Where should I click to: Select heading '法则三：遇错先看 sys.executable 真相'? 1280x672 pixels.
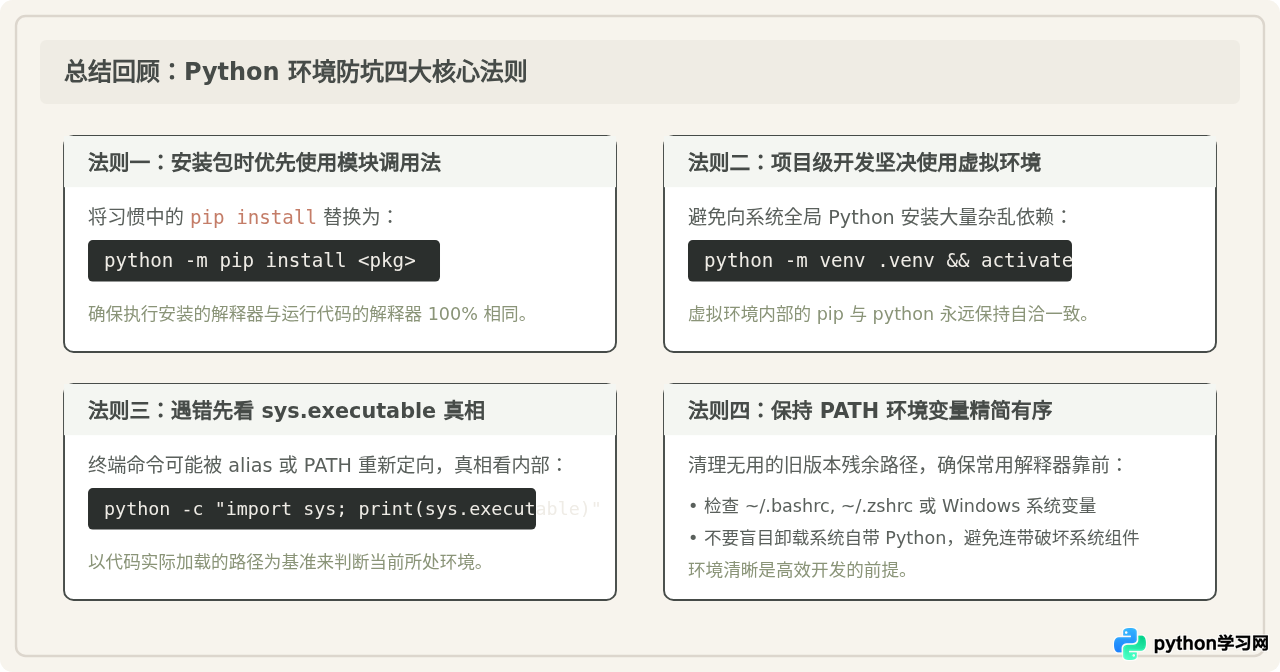point(287,410)
